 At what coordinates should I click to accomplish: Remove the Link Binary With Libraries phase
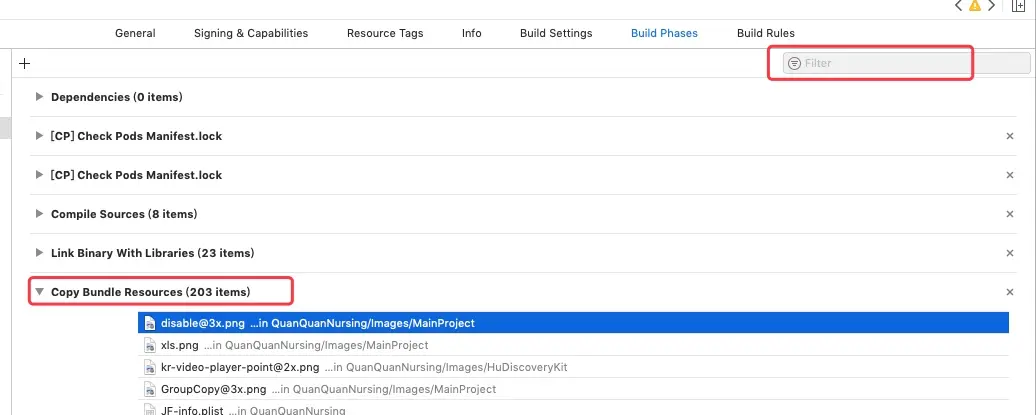coord(1010,253)
